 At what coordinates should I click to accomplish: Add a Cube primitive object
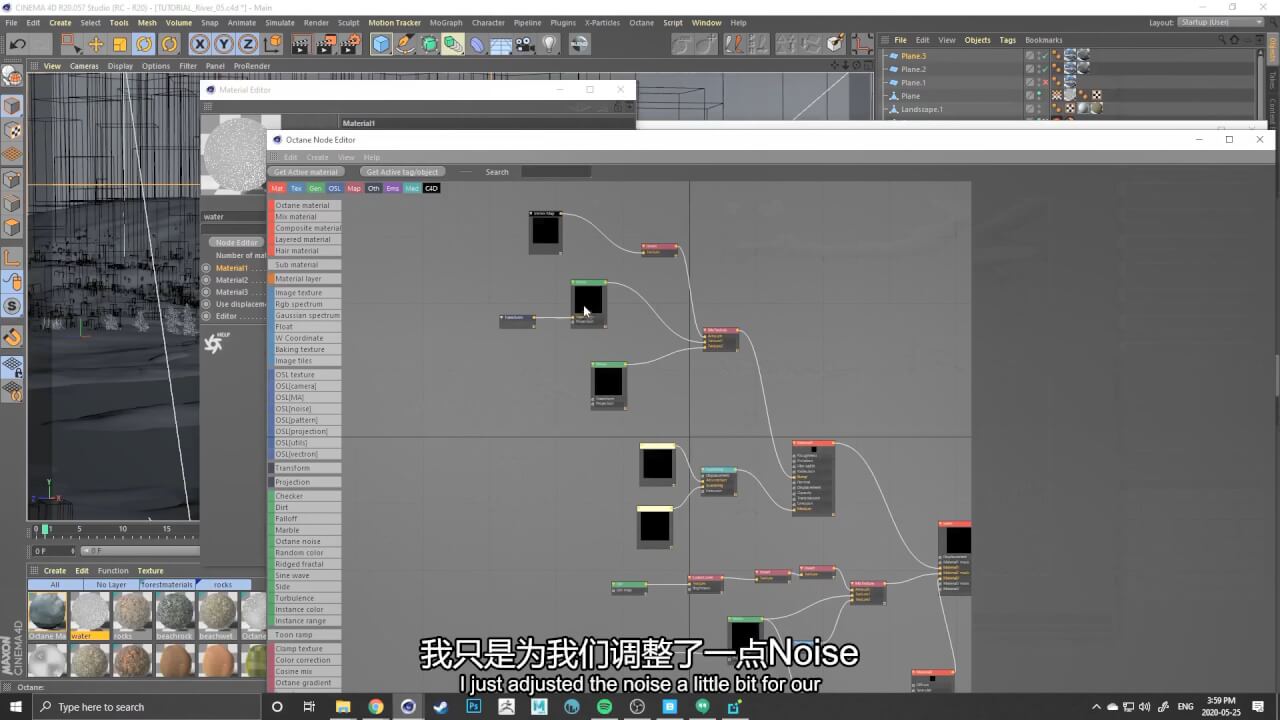(381, 44)
